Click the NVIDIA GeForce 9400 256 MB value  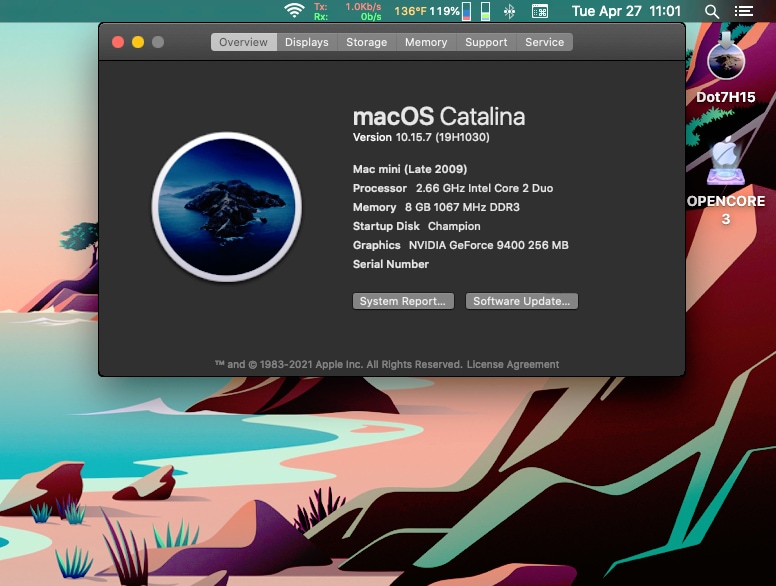pyautogui.click(x=488, y=245)
